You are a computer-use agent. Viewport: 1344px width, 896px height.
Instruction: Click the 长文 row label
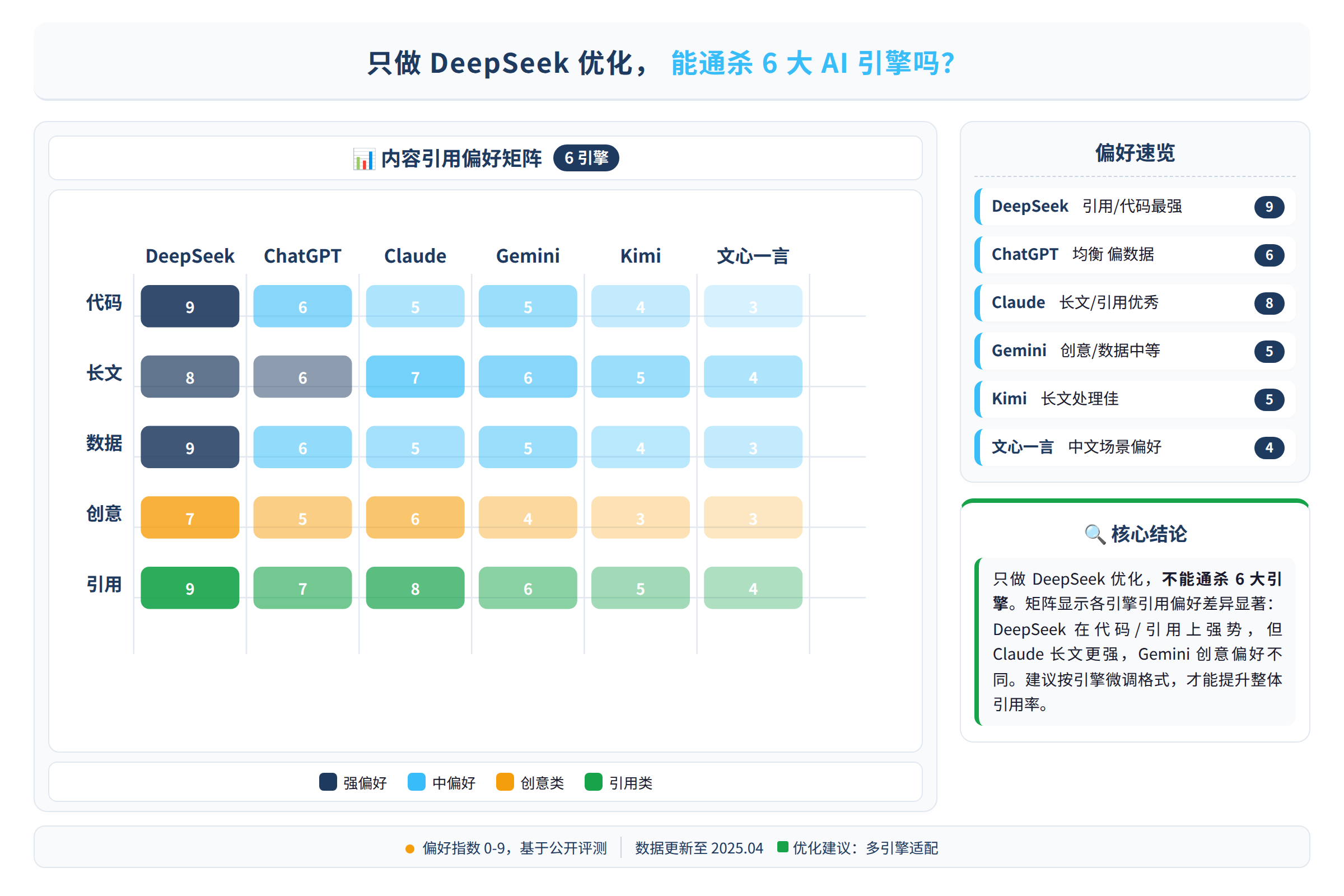point(104,373)
